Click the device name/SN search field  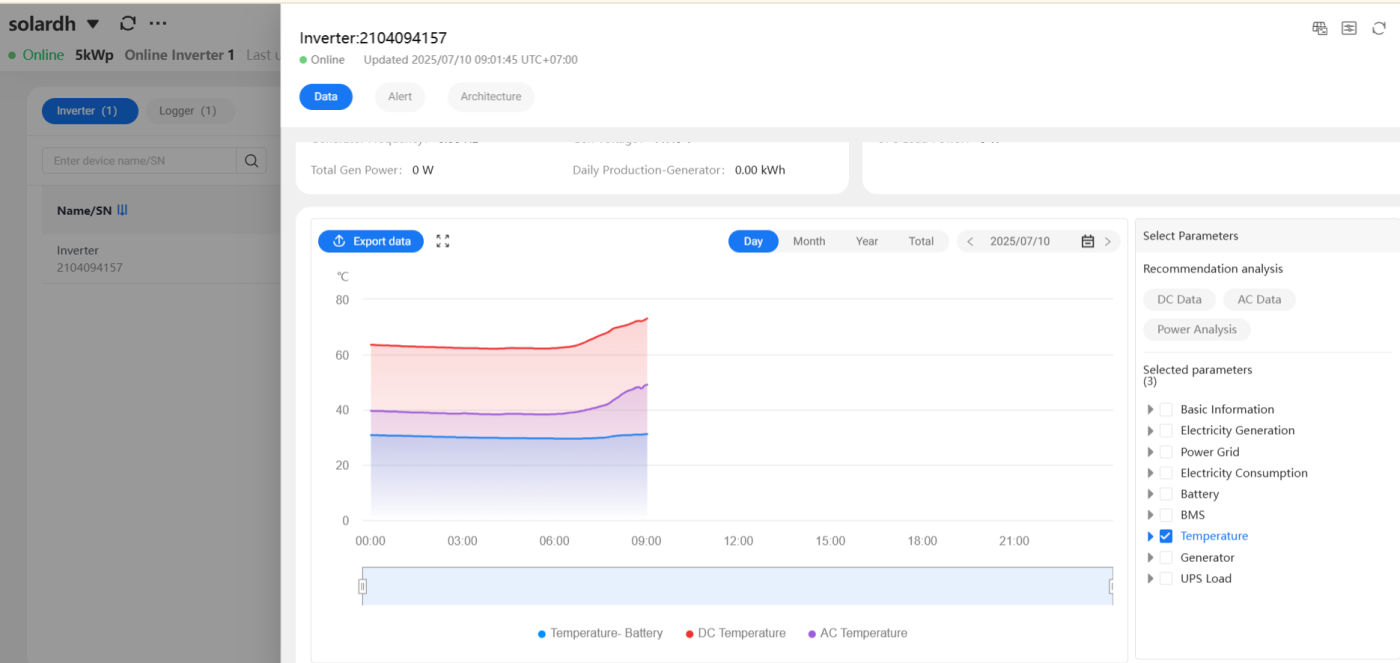tap(140, 160)
